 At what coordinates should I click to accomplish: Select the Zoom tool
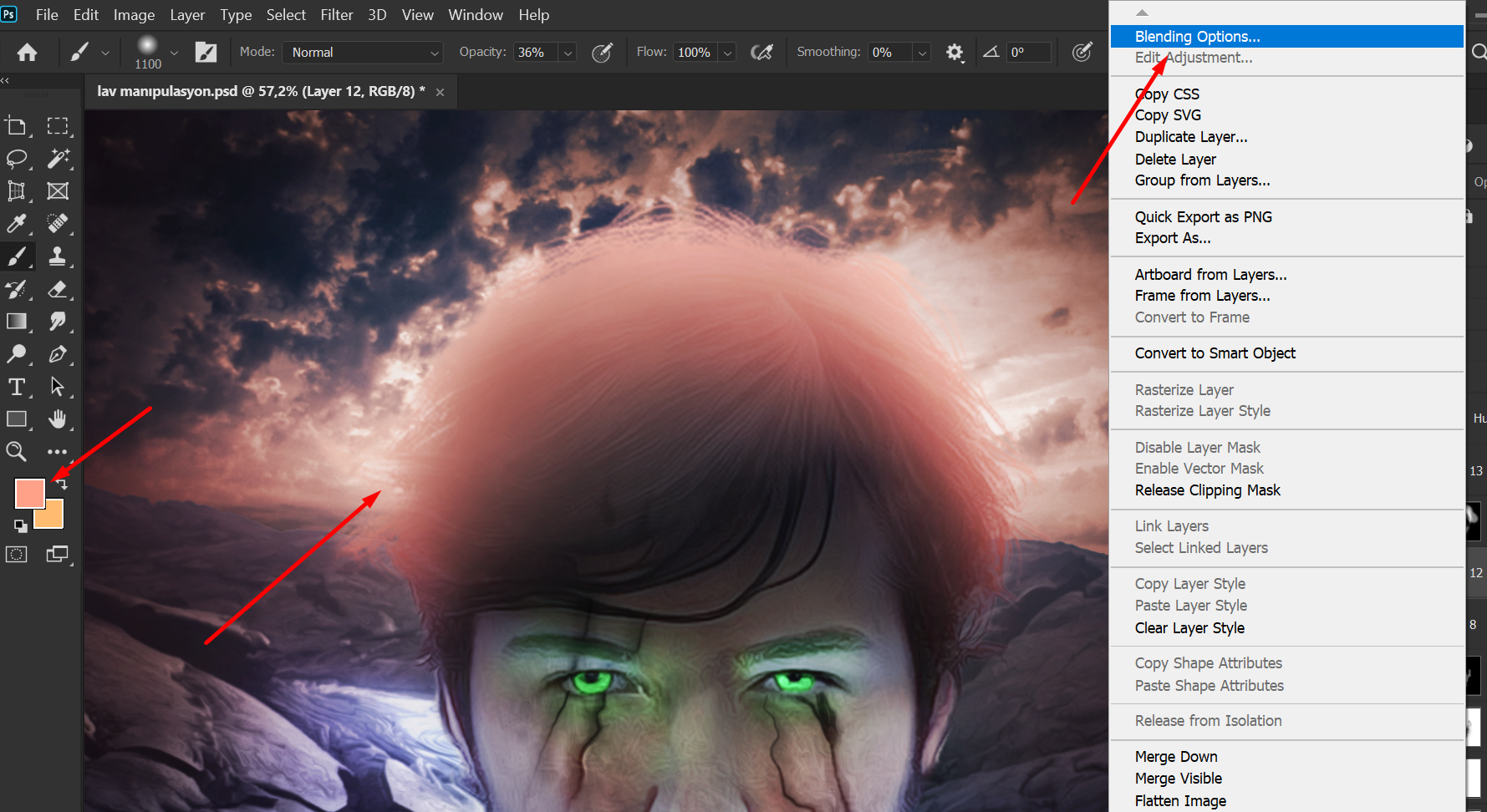click(16, 452)
